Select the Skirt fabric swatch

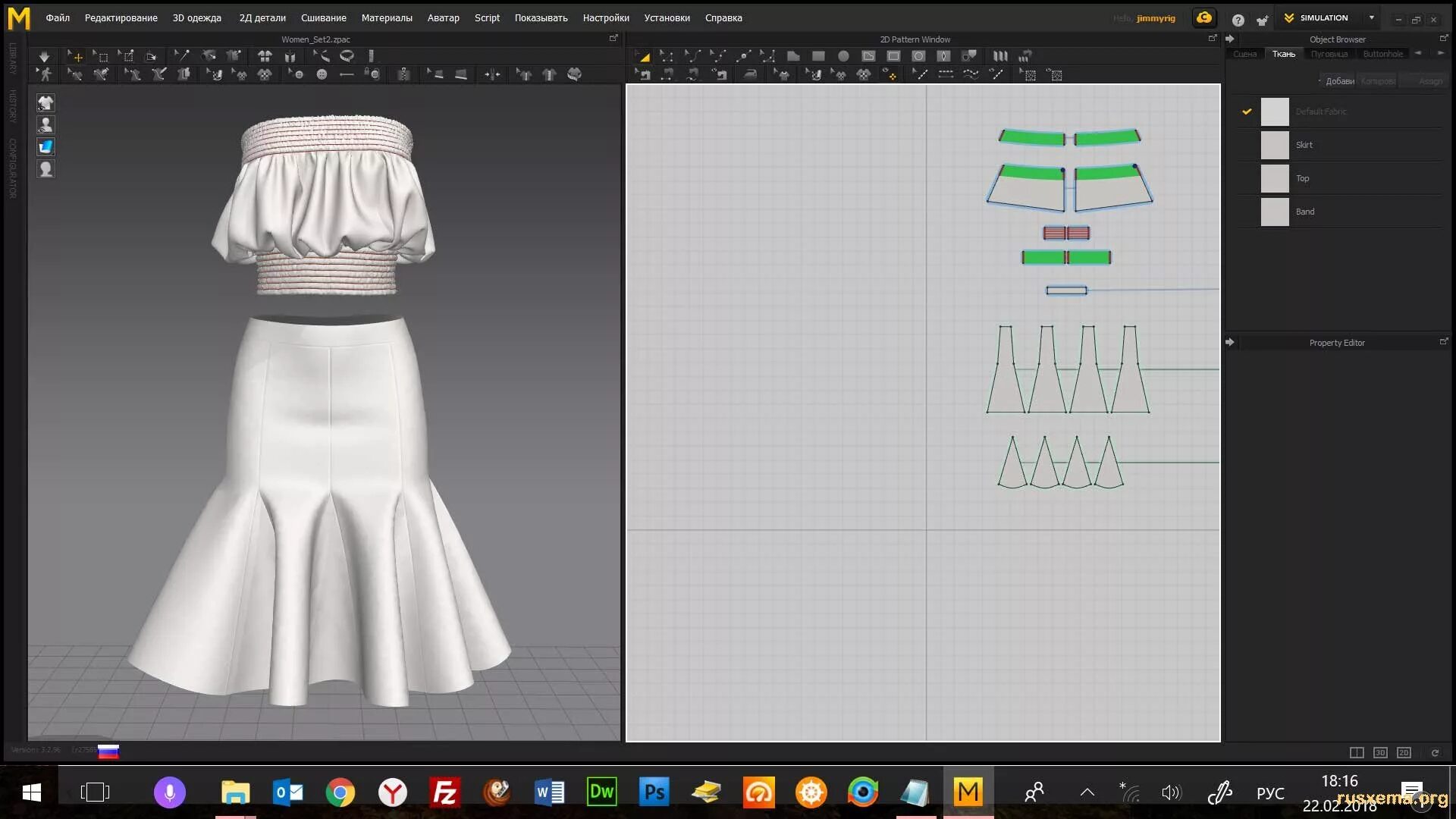coord(1275,145)
